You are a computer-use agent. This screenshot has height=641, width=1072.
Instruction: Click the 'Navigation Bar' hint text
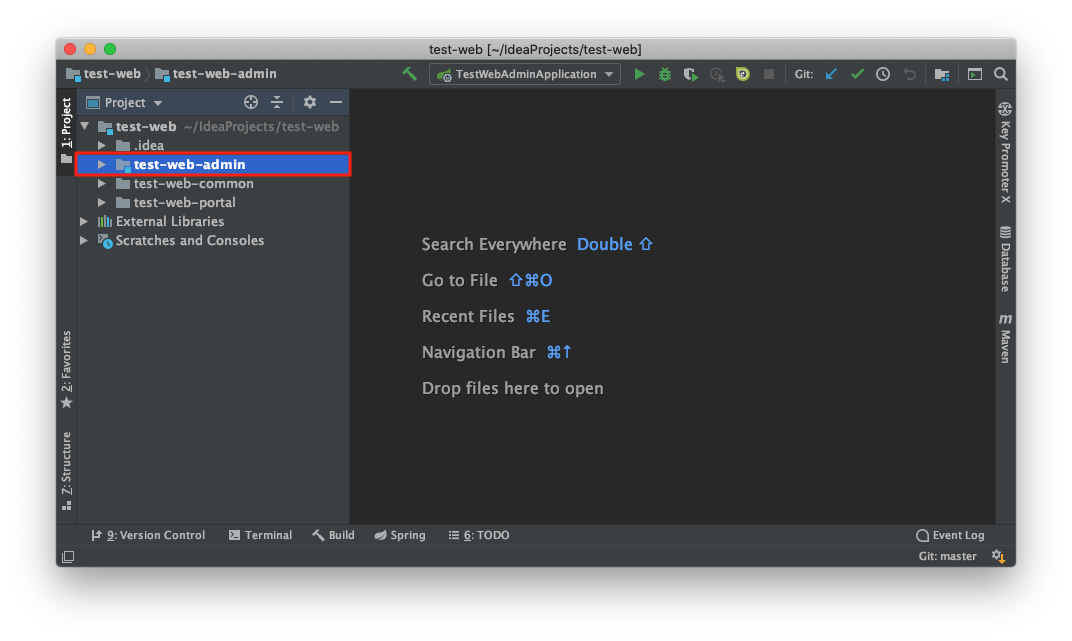479,353
